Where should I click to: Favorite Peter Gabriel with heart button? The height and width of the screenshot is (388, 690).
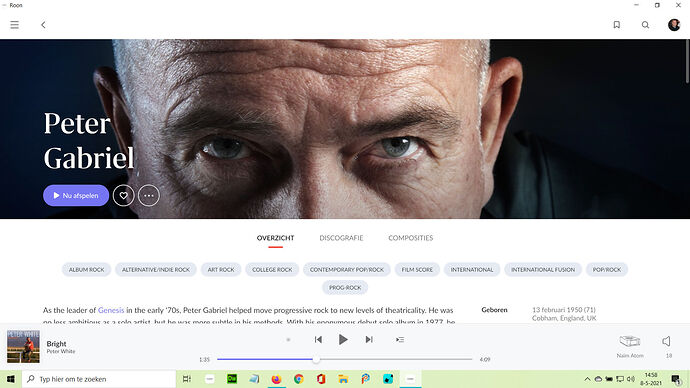[x=123, y=195]
